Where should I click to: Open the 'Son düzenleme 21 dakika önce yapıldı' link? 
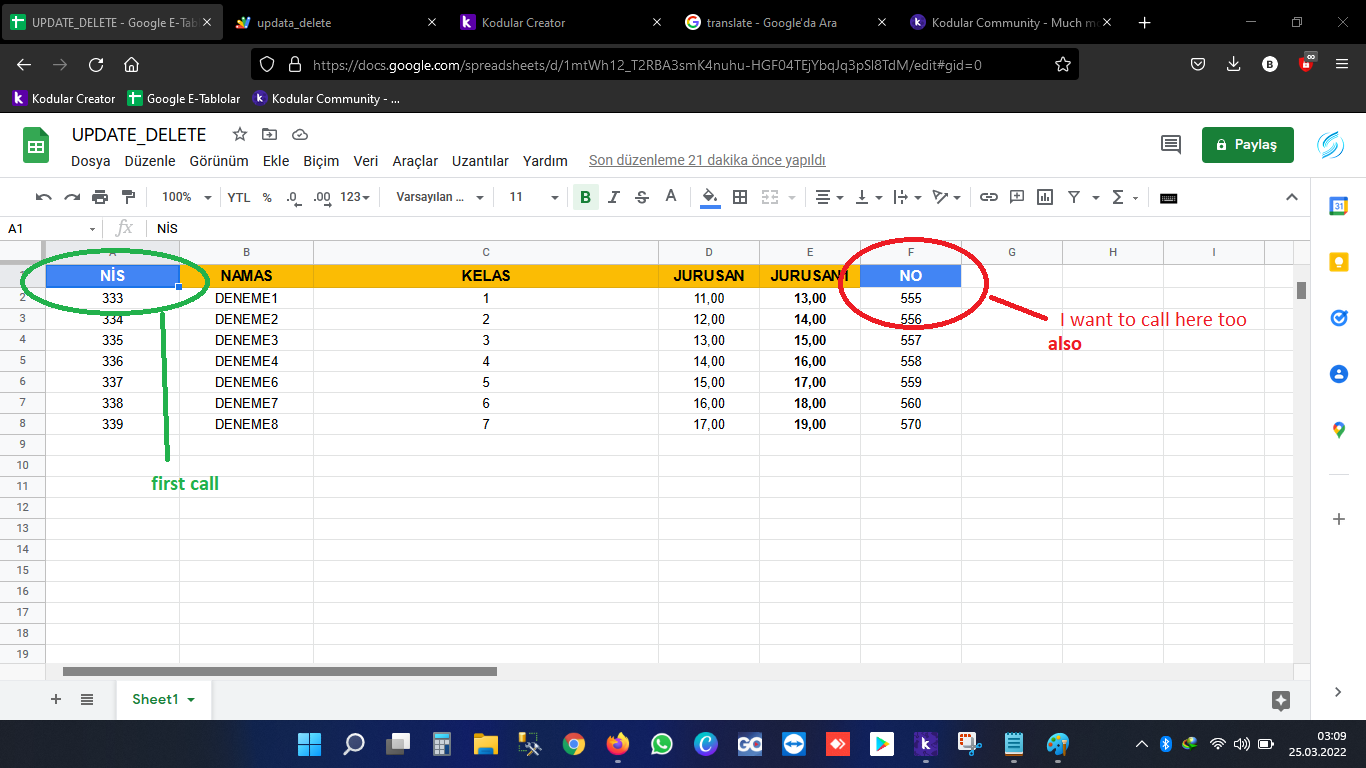click(707, 161)
